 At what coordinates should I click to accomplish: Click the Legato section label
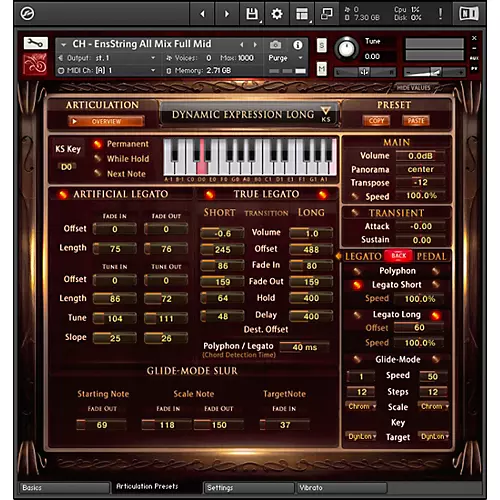[x=363, y=256]
